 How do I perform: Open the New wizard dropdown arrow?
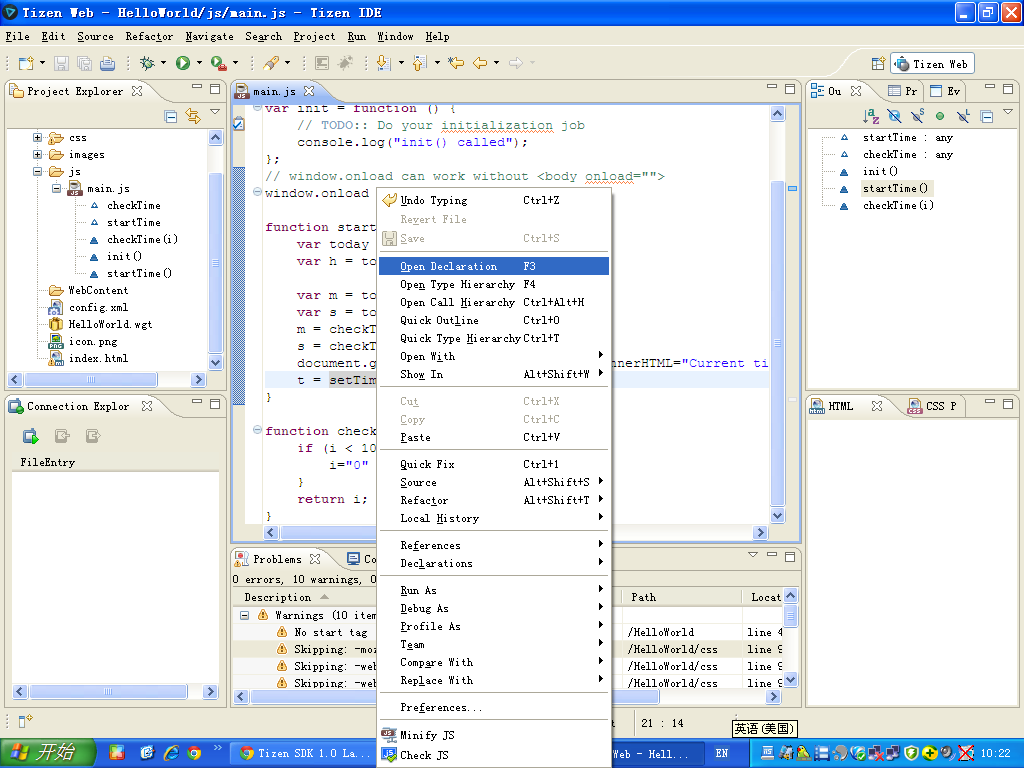click(42, 63)
